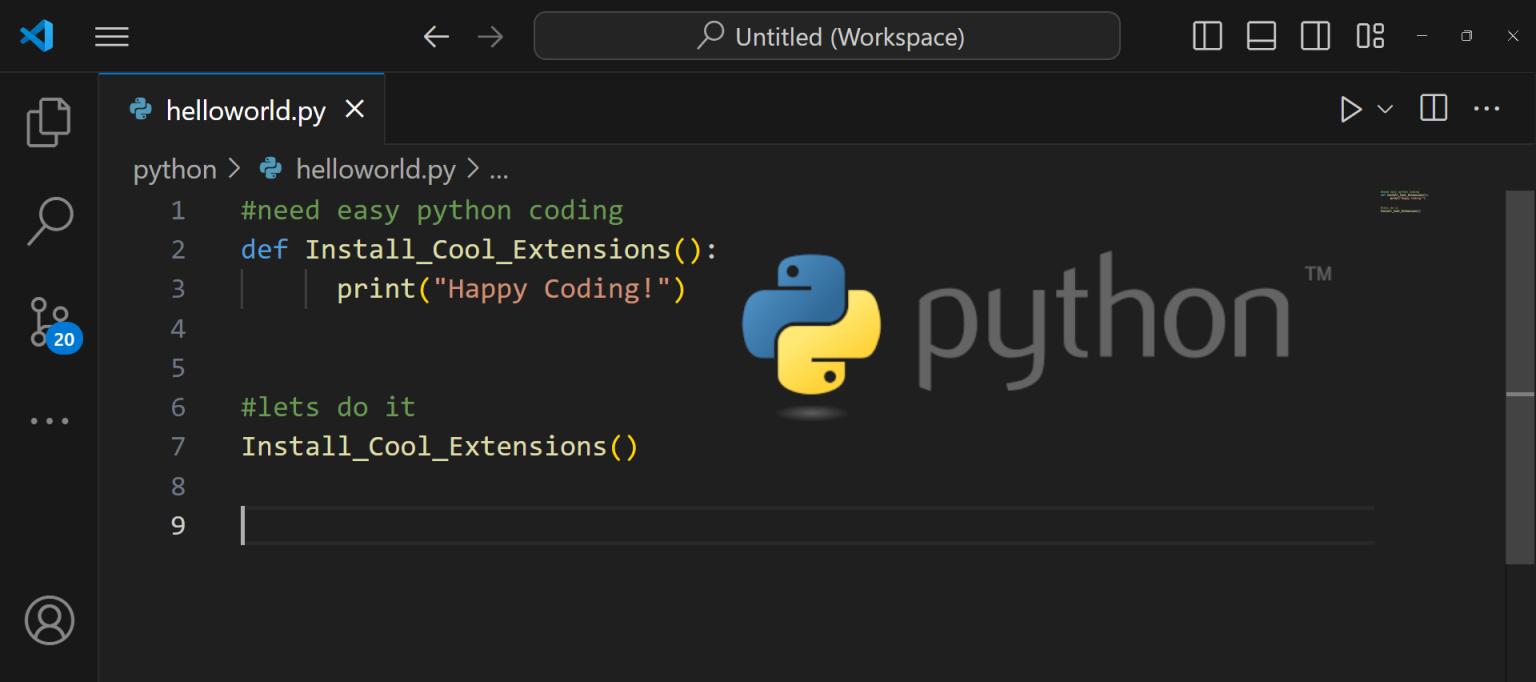This screenshot has height=682, width=1536.
Task: Run the Python file with the play button
Action: [1351, 109]
